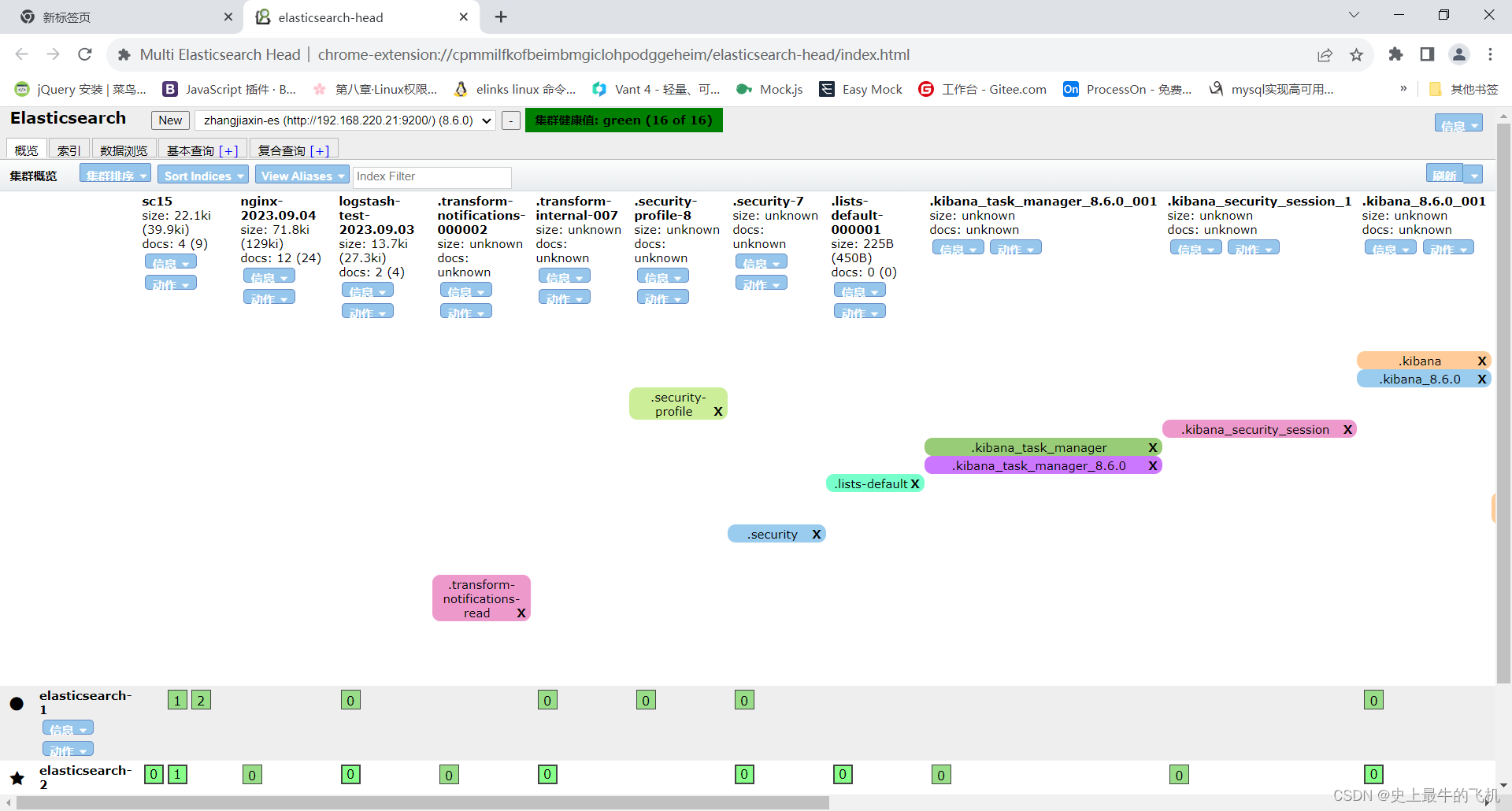Click shard 2 of sc15 on elasticsearch-1
Screen dimensions: 1512x811
click(201, 700)
